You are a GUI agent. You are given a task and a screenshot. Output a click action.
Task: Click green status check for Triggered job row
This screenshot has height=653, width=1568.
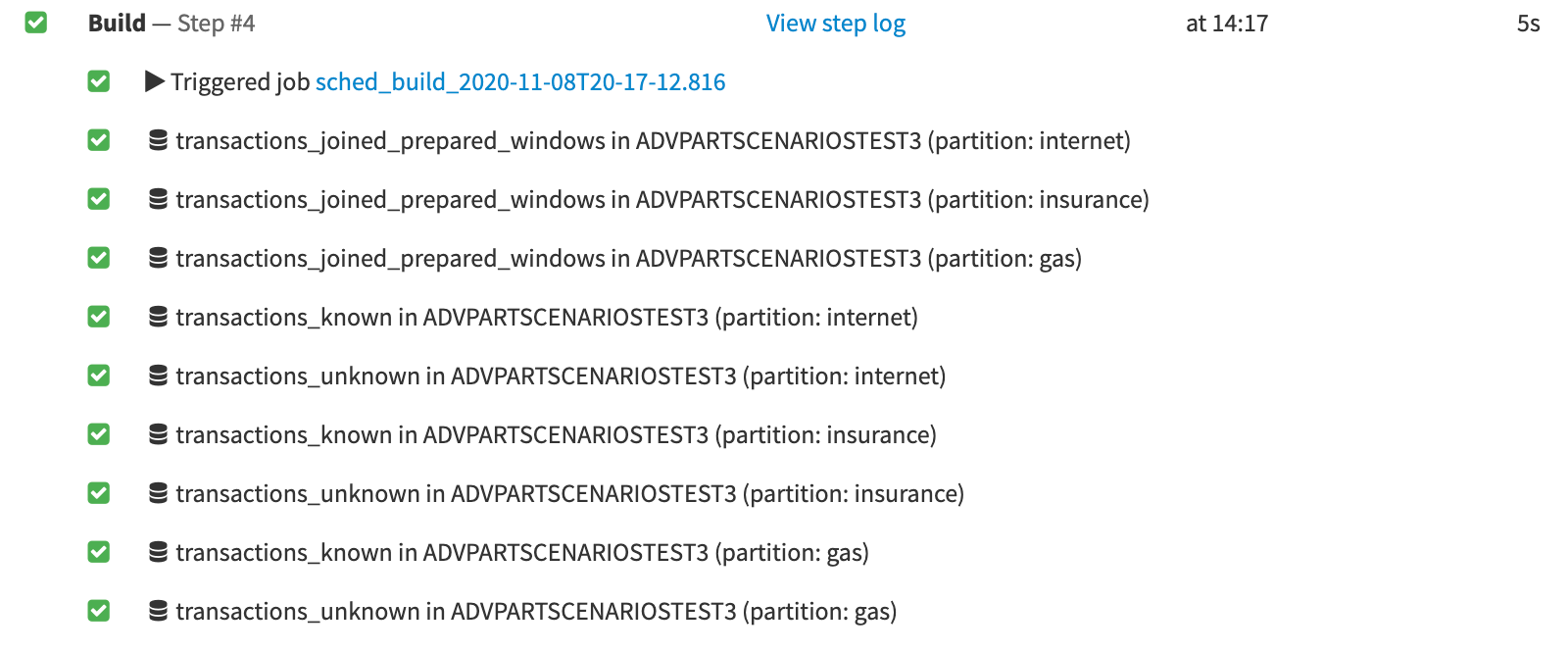tap(99, 81)
